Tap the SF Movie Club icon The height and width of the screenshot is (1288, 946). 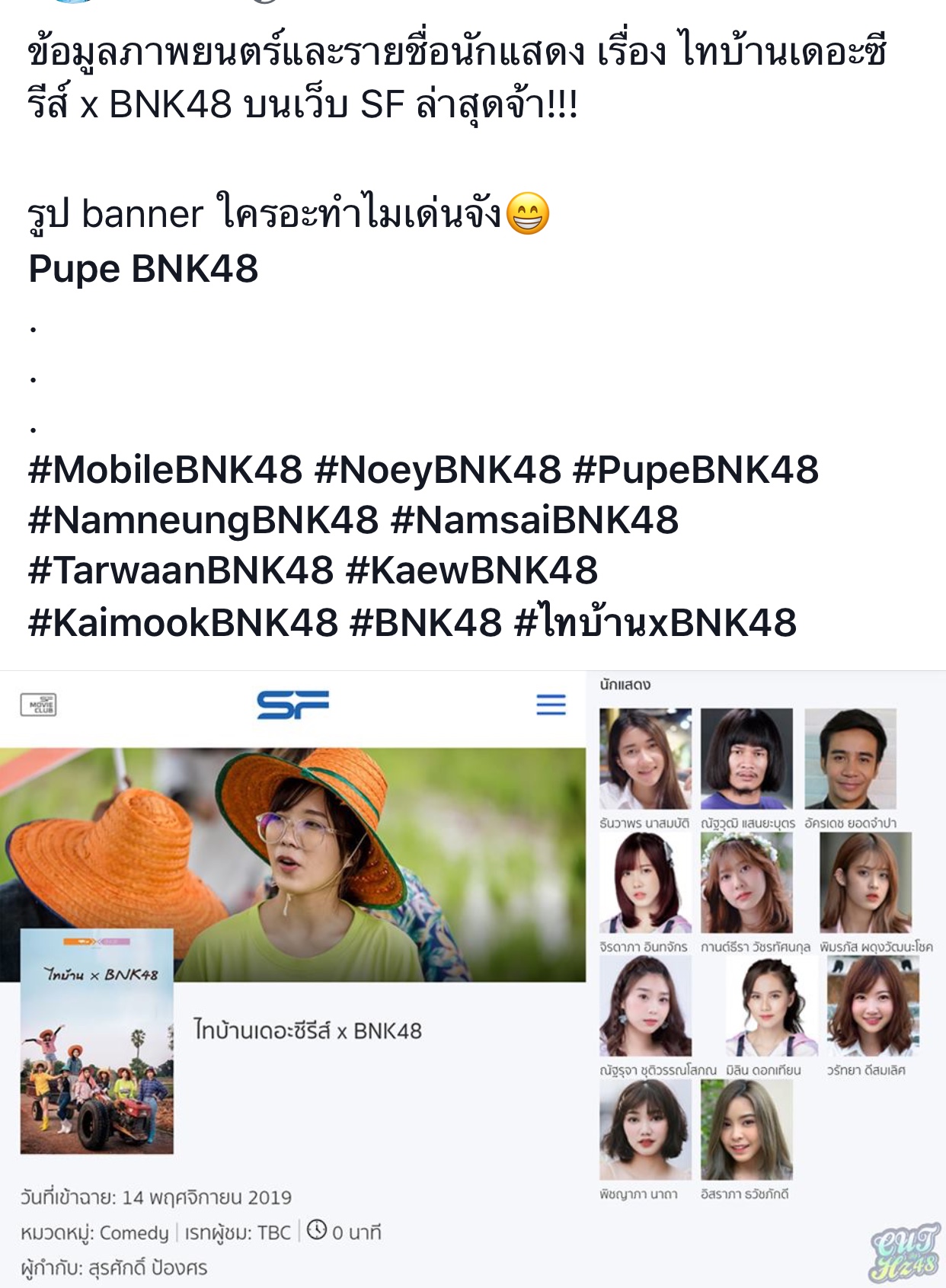pos(38,705)
